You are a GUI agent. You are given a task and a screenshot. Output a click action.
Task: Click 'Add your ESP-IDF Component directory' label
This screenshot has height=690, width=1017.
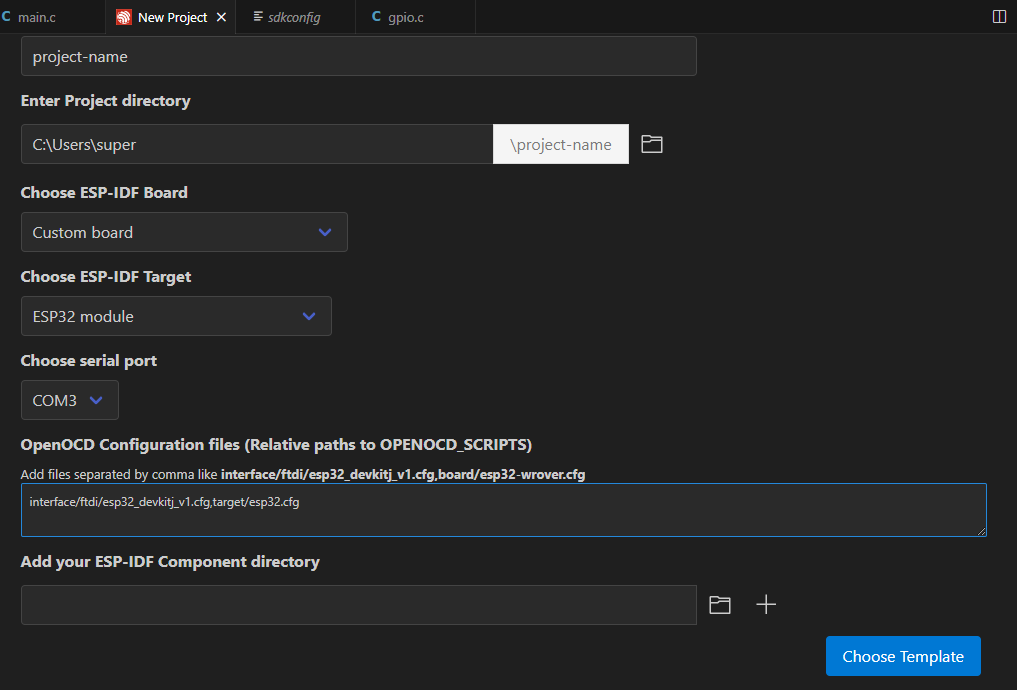click(x=170, y=562)
